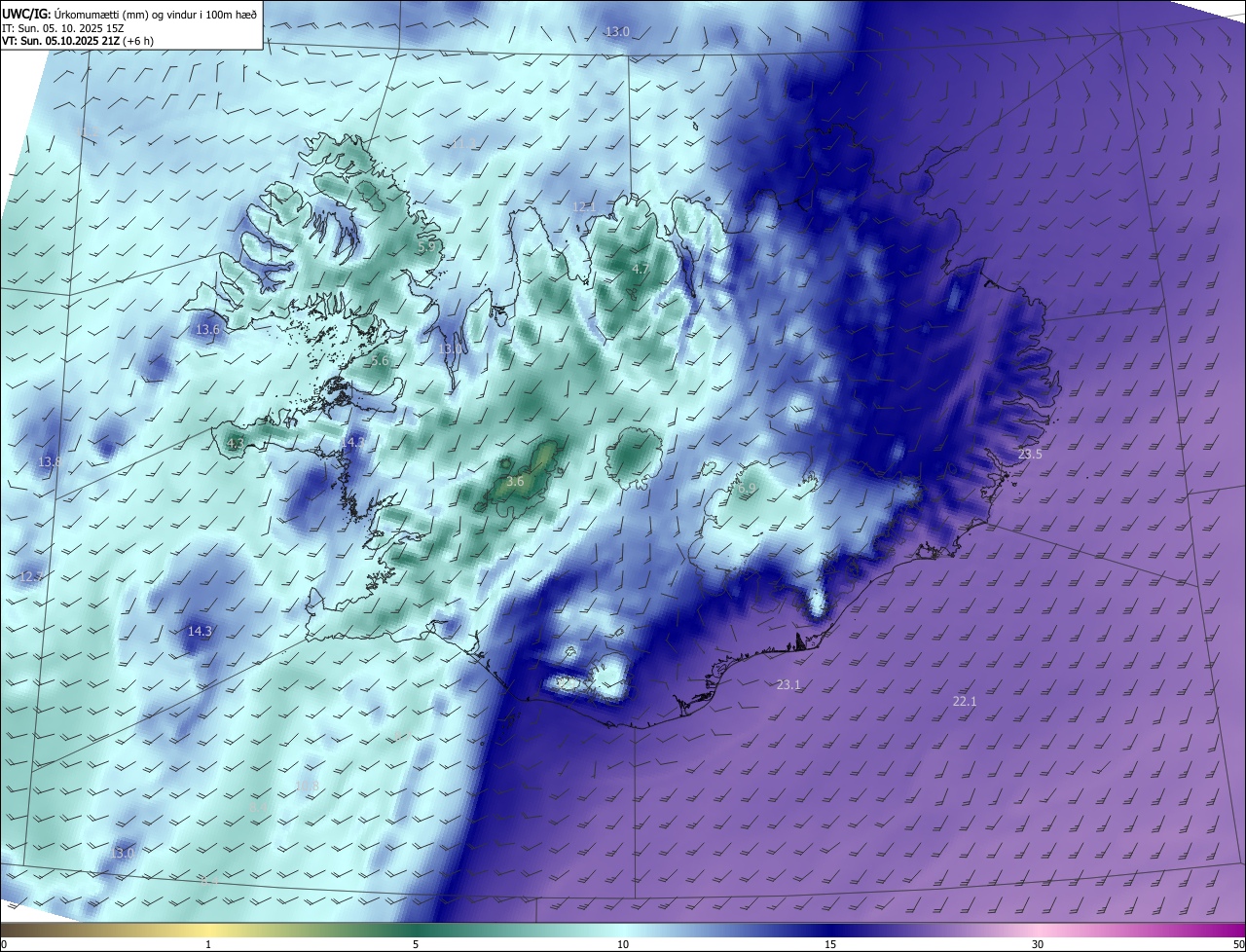The height and width of the screenshot is (952, 1246).
Task: Click the 1 tick on the color scale
Action: pos(208,943)
